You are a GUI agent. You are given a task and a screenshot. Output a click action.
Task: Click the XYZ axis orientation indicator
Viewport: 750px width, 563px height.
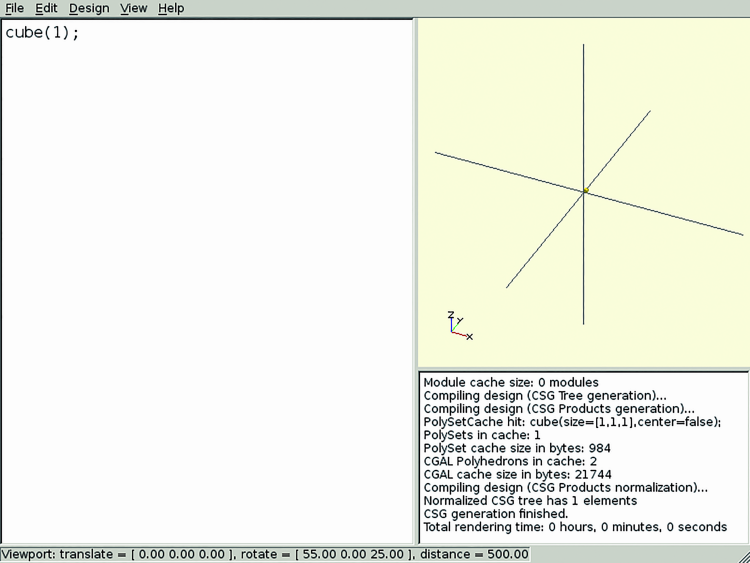458,325
